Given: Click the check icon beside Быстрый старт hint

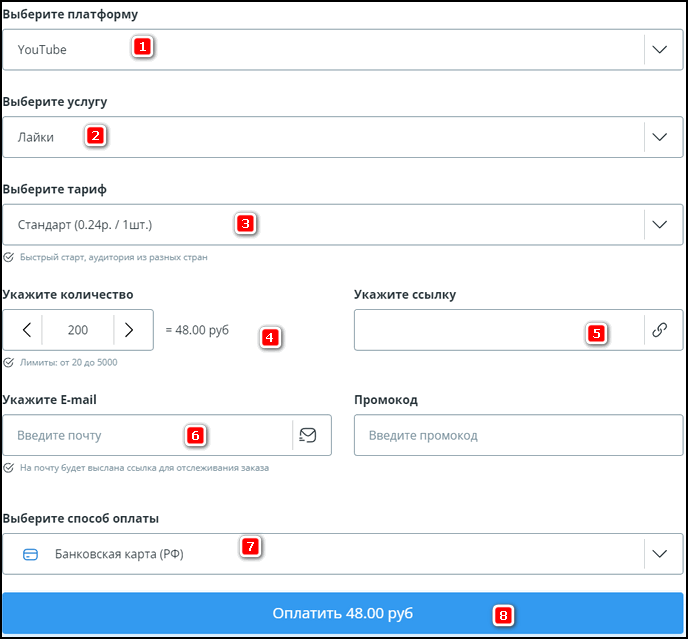Looking at the screenshot, I should coord(8,257).
